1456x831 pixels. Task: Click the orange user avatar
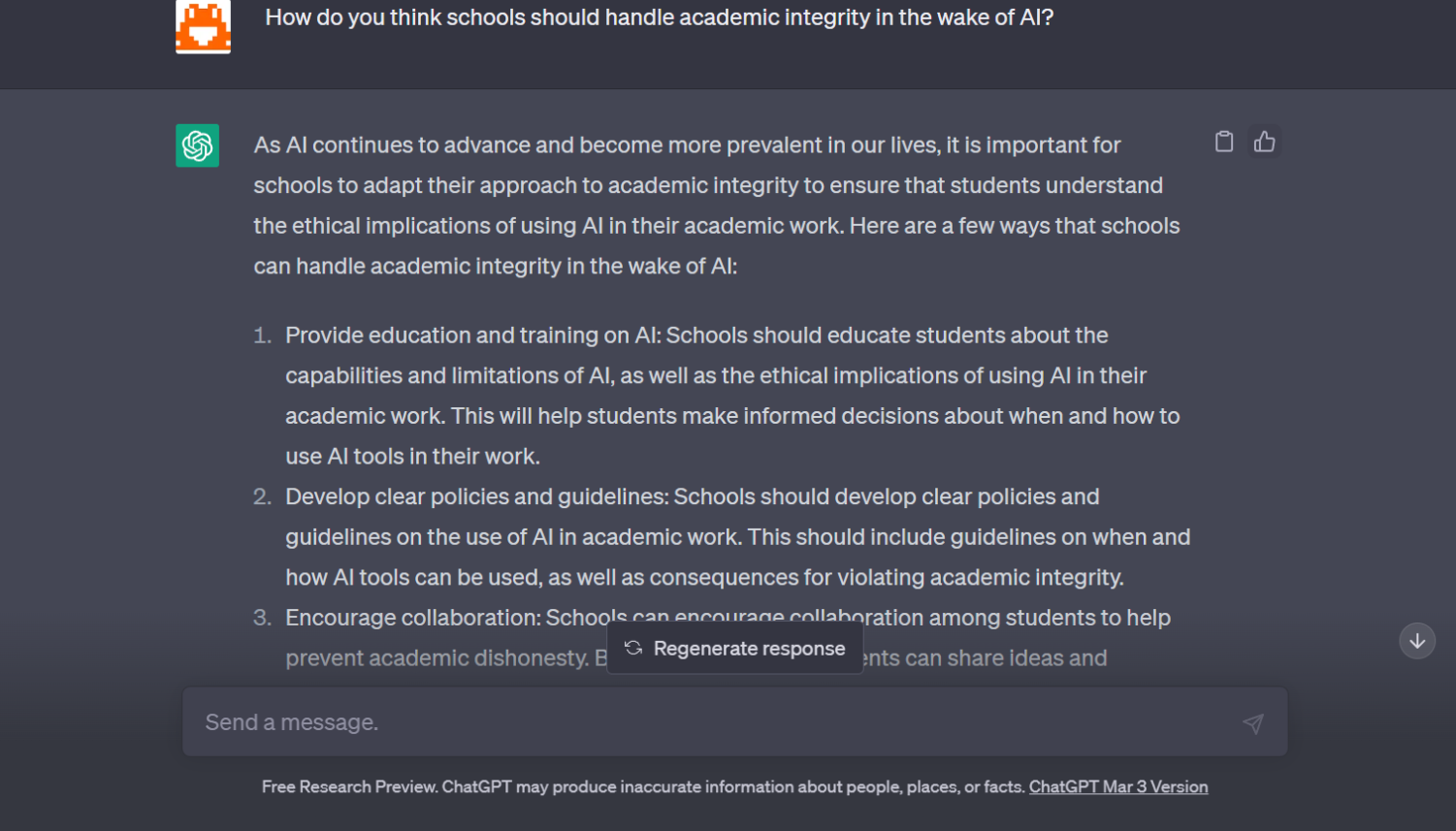coord(203,26)
